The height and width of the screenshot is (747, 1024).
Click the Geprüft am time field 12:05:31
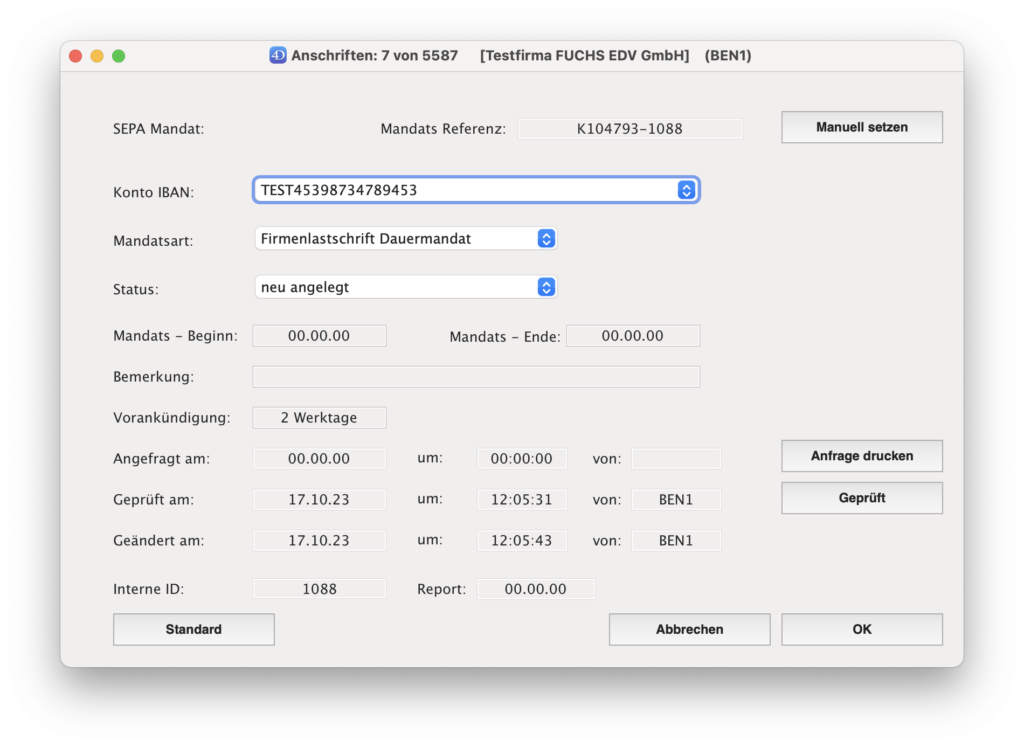point(521,500)
